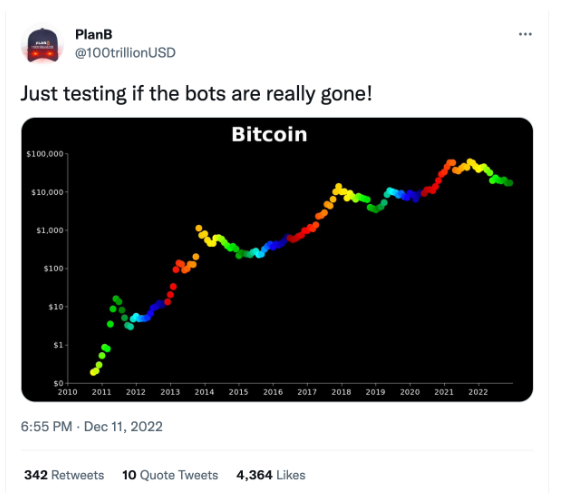View the 342 Retweets list
This screenshot has height=500, width=588.
(64, 475)
